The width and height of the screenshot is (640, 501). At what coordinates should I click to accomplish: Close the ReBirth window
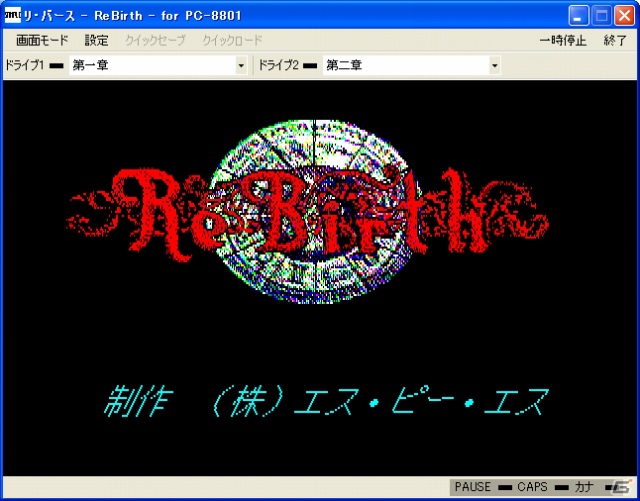click(624, 16)
